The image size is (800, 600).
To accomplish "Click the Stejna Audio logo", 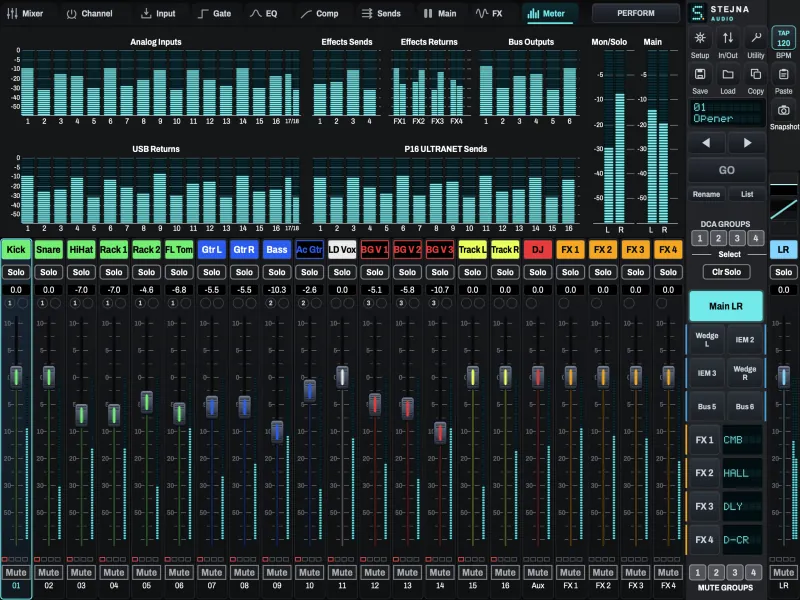I will click(719, 12).
